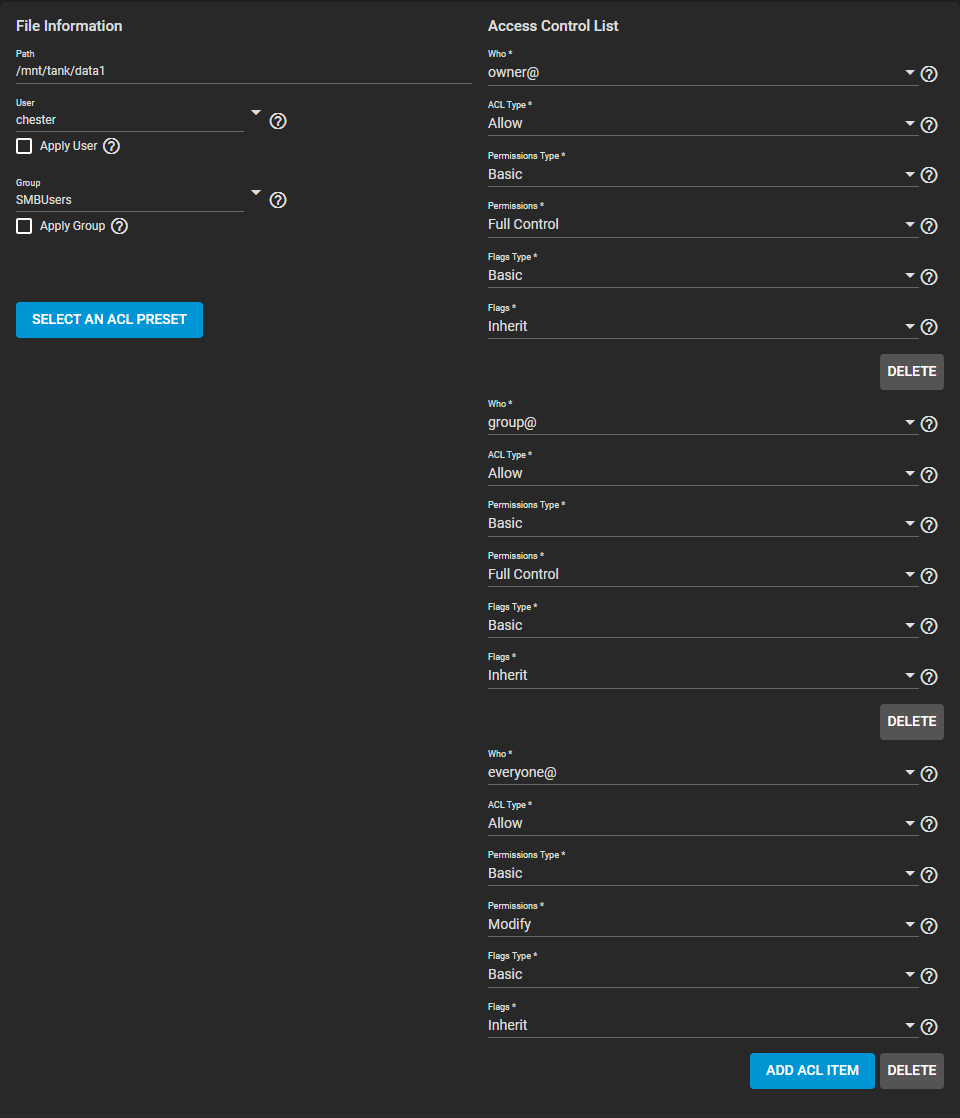Show help for group@ Who field

coord(929,424)
